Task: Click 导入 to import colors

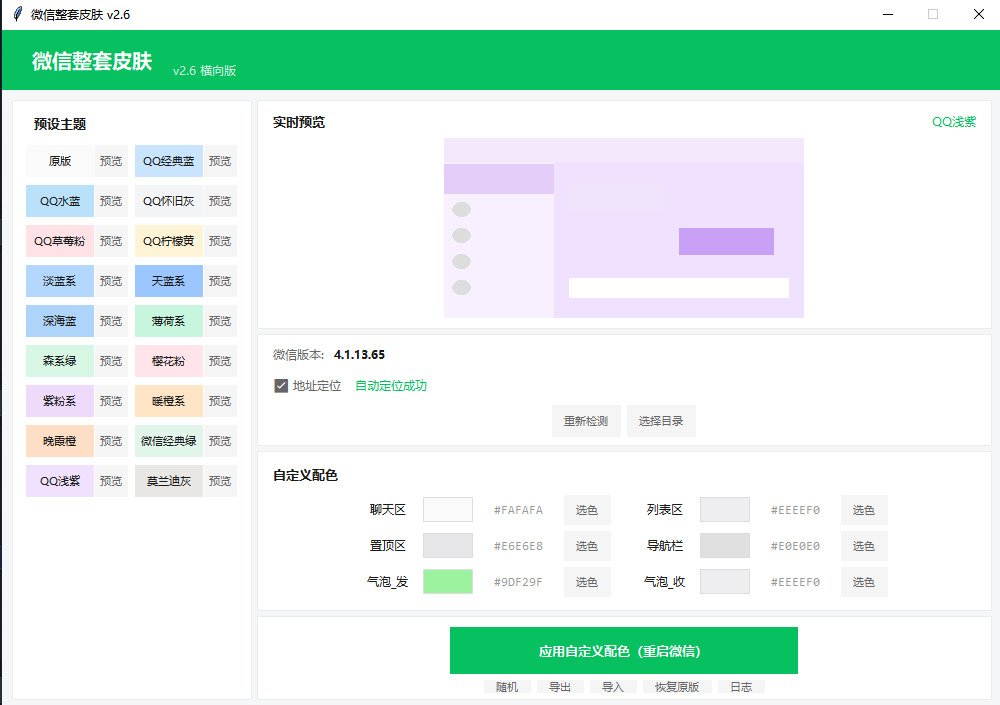Action: pos(613,687)
